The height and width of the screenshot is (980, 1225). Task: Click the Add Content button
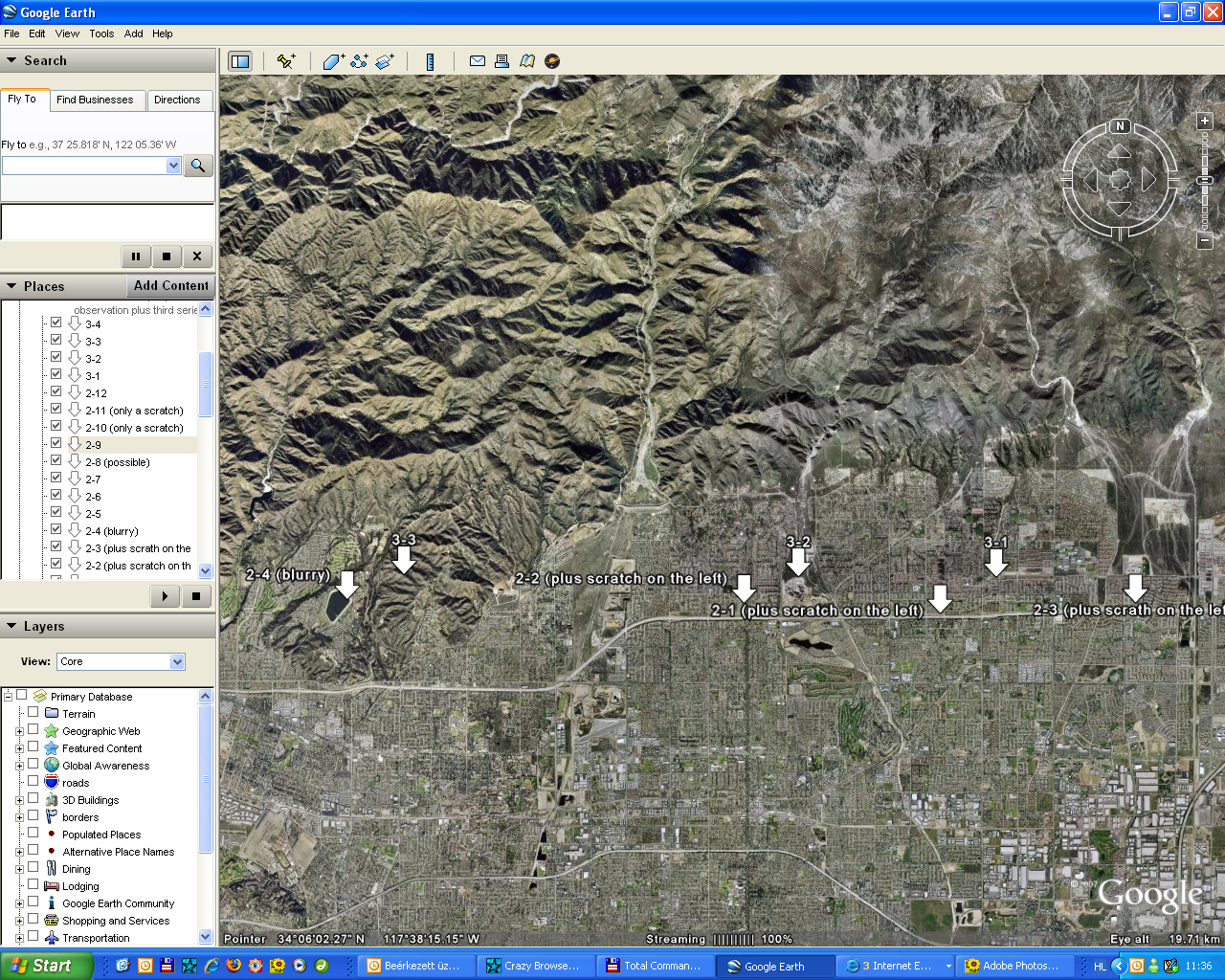click(170, 286)
